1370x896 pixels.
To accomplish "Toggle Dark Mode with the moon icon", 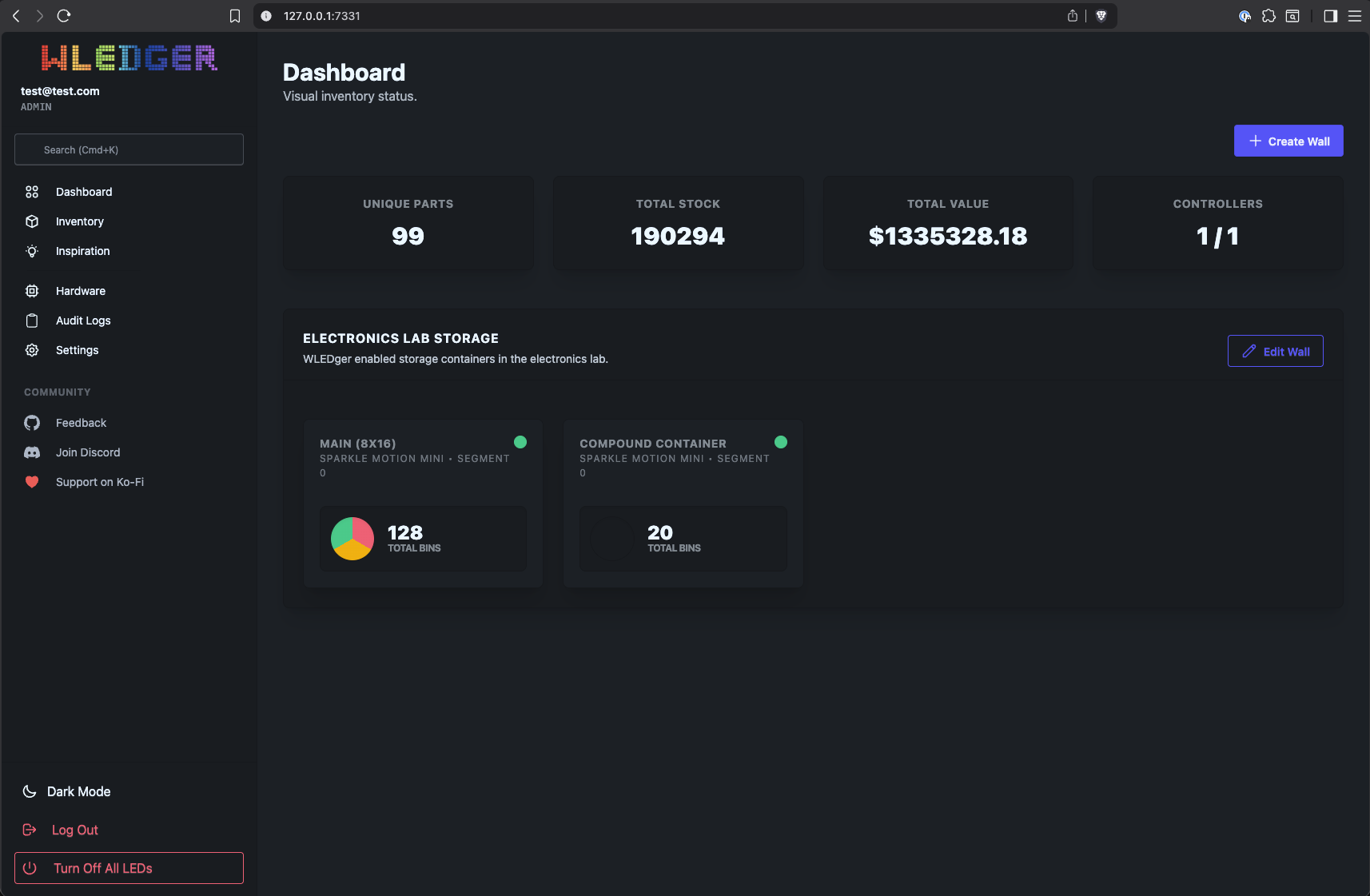I will click(30, 791).
